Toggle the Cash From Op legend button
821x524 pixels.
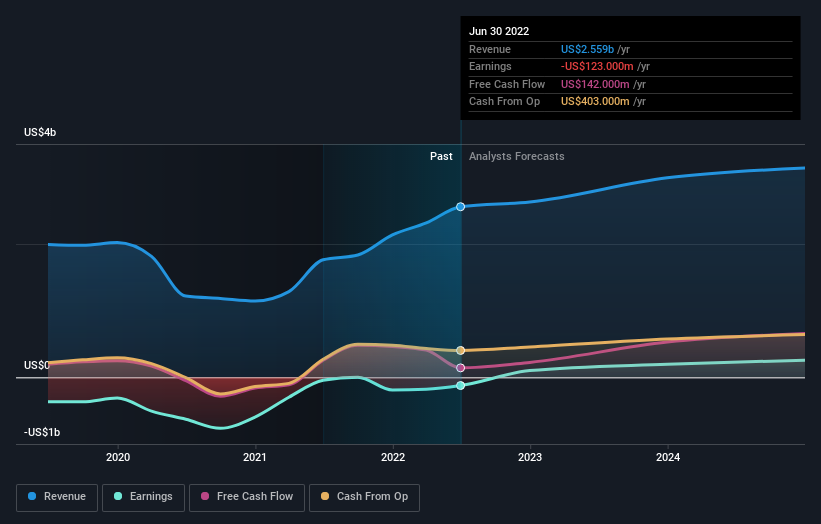[x=364, y=497]
